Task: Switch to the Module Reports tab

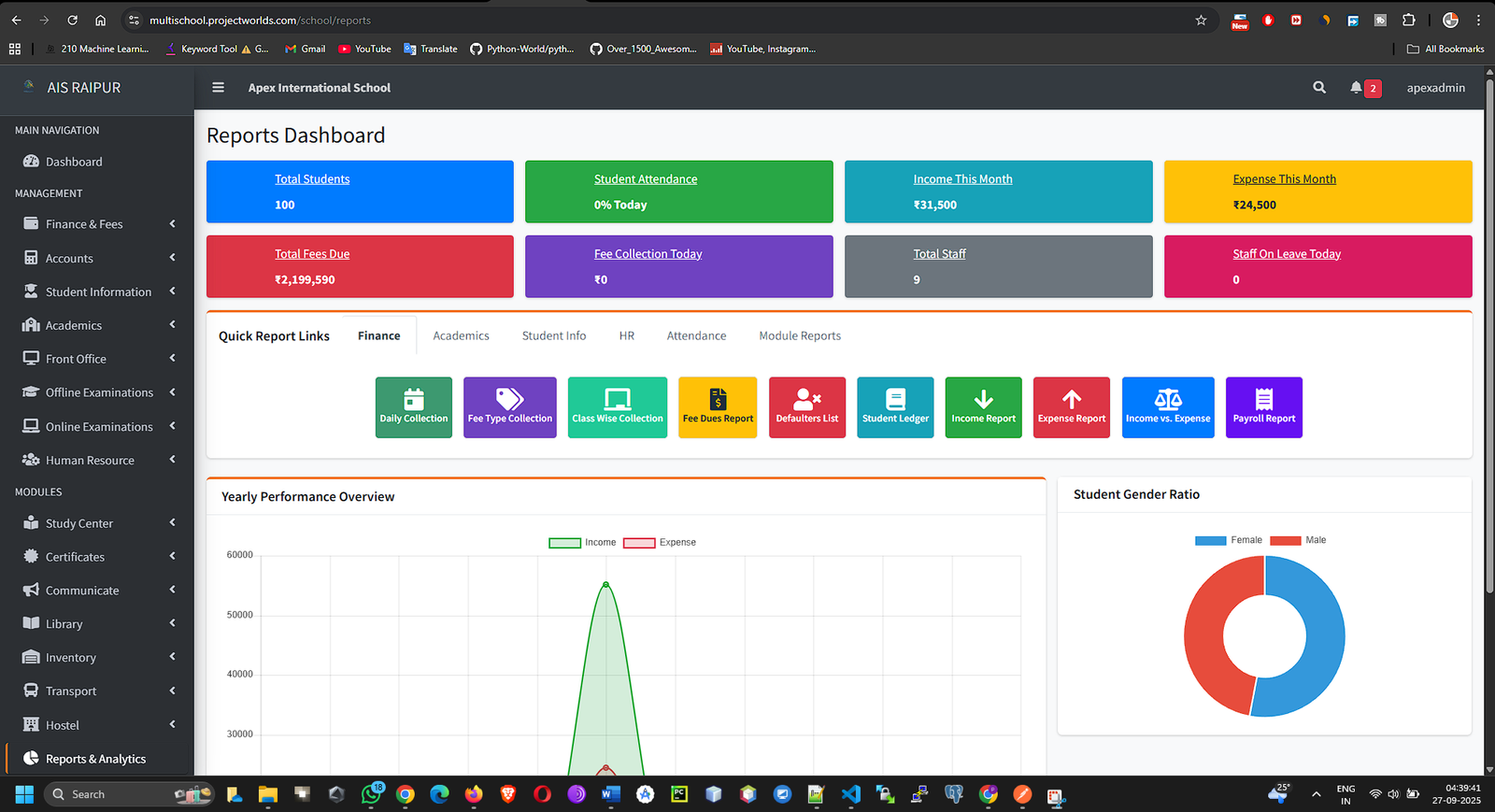Action: 800,336
